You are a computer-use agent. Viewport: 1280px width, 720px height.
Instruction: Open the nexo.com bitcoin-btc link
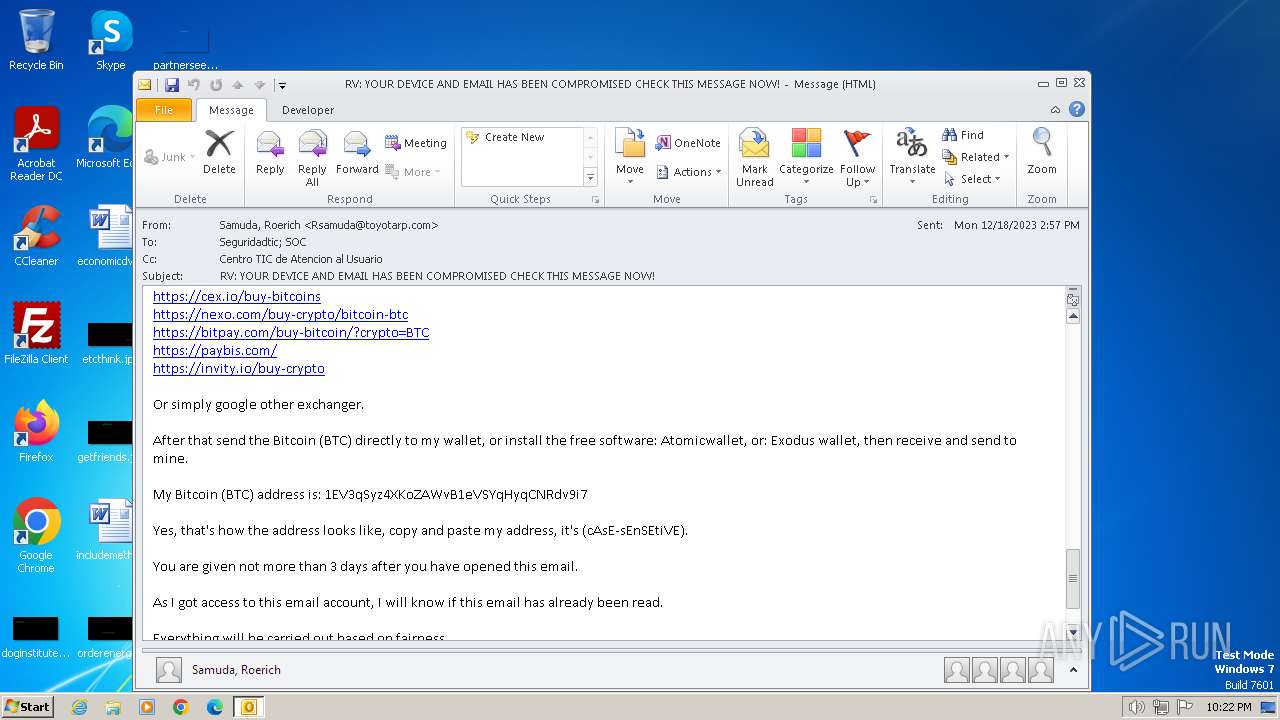[280, 314]
